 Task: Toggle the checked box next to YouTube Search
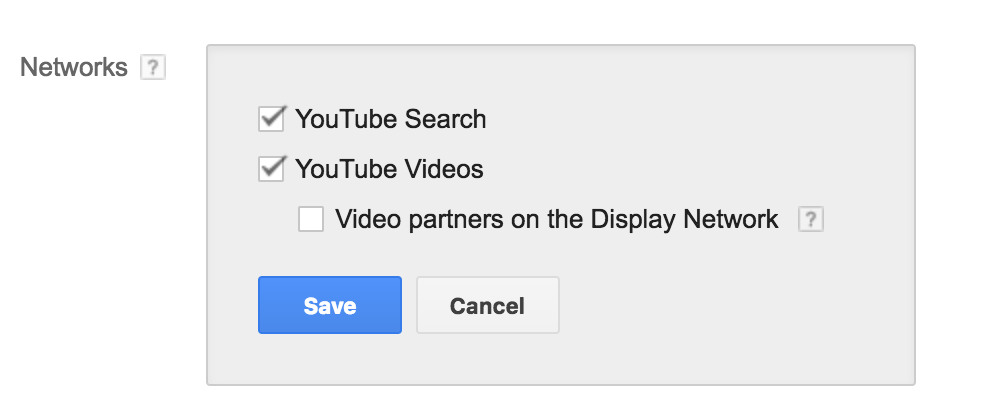(x=271, y=119)
